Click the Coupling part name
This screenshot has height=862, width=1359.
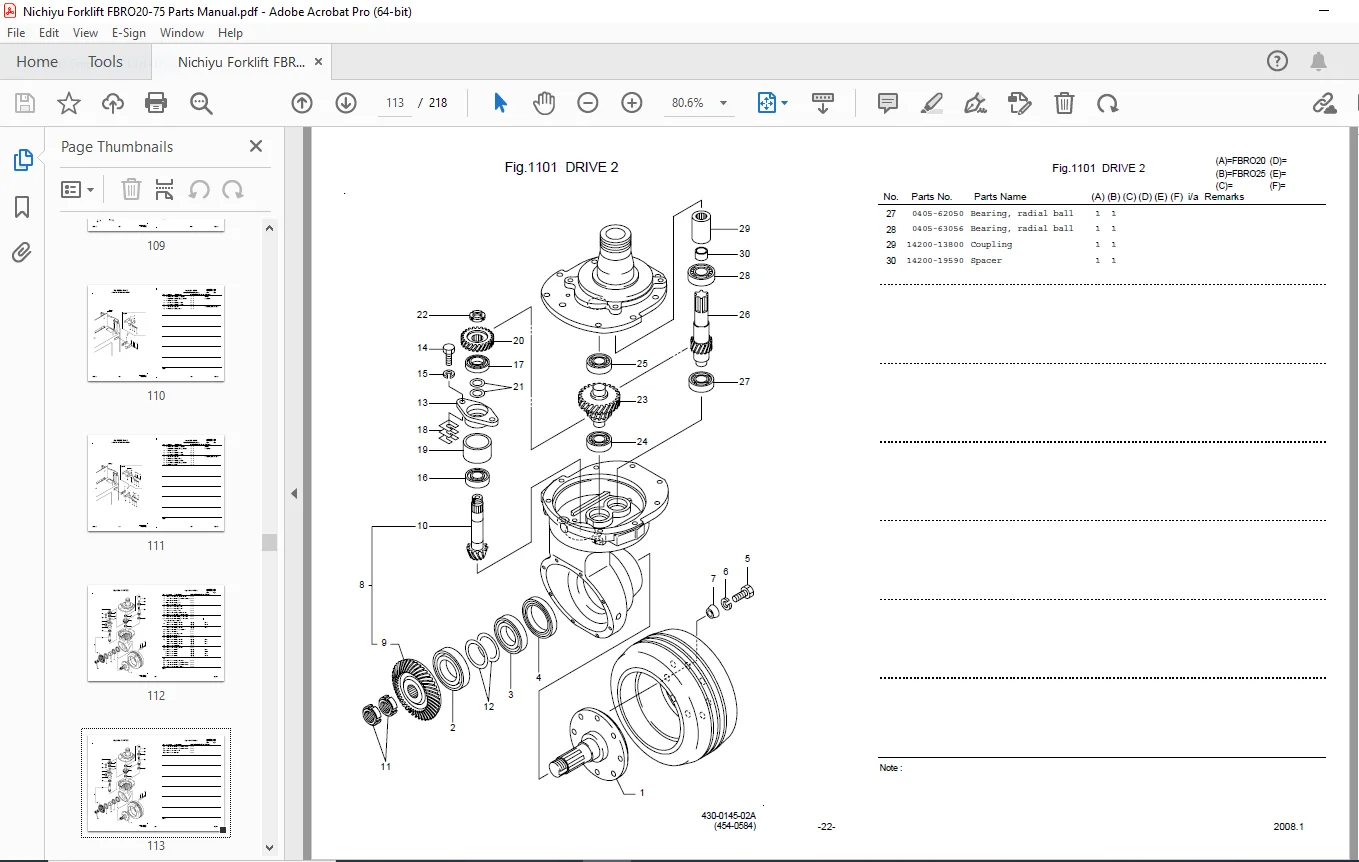coord(991,245)
